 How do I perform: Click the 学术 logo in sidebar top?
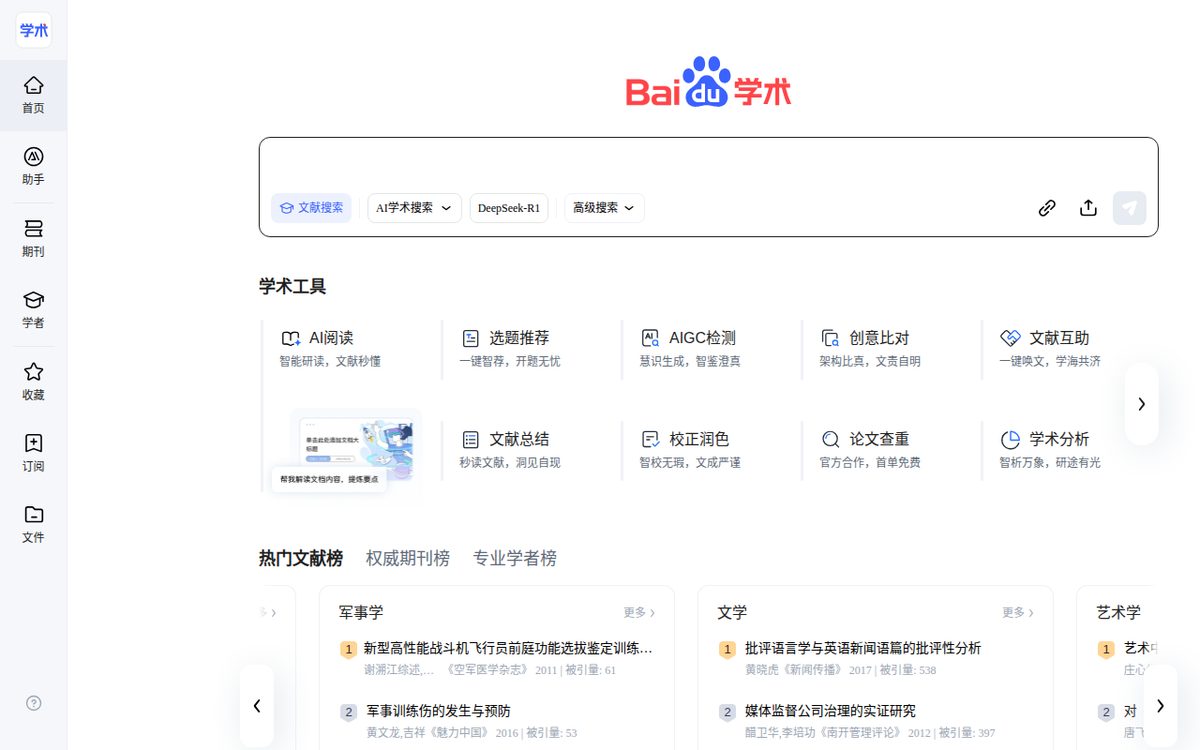[x=33, y=30]
